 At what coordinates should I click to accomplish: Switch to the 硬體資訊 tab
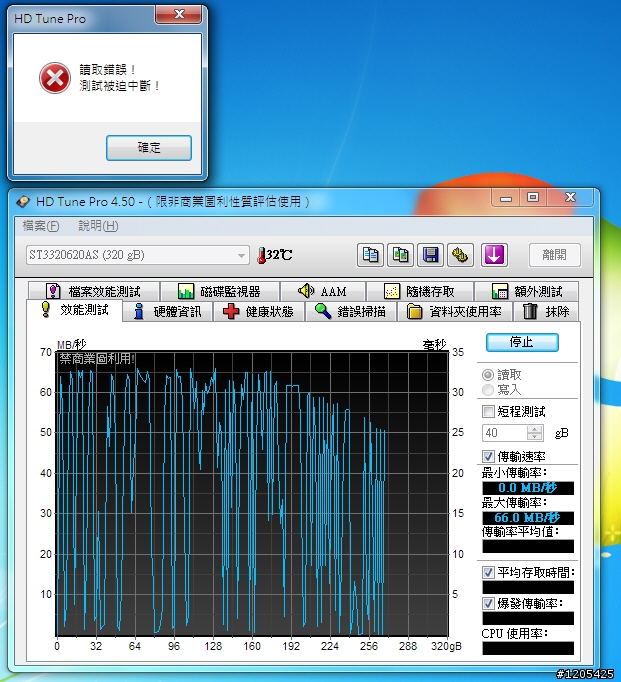coord(168,311)
